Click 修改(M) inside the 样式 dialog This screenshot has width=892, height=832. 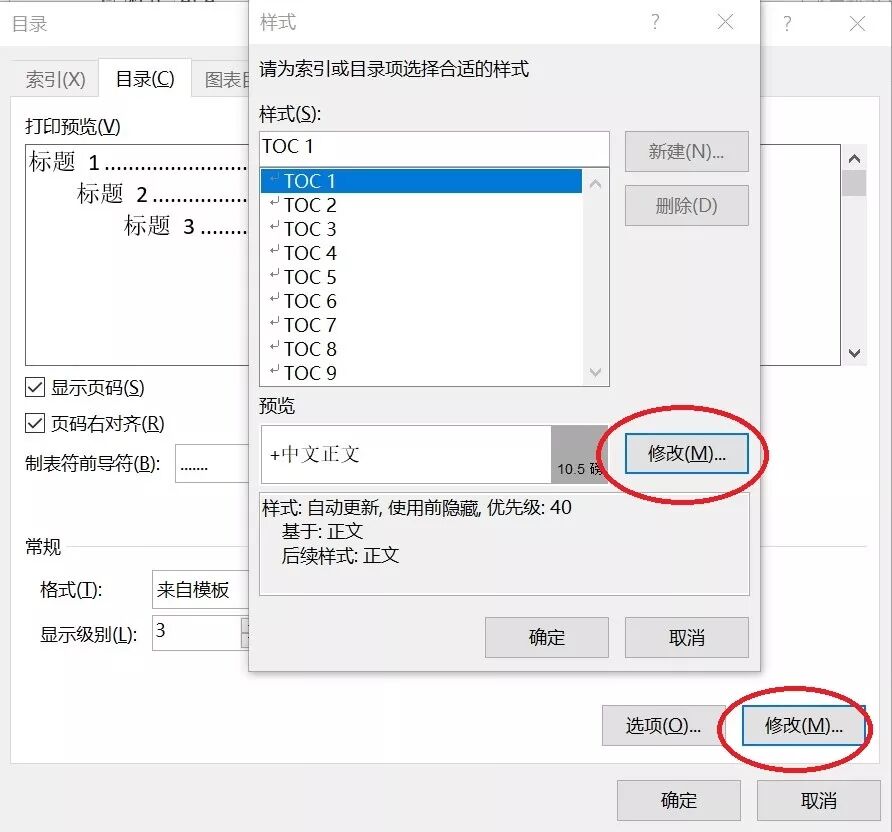coord(688,453)
